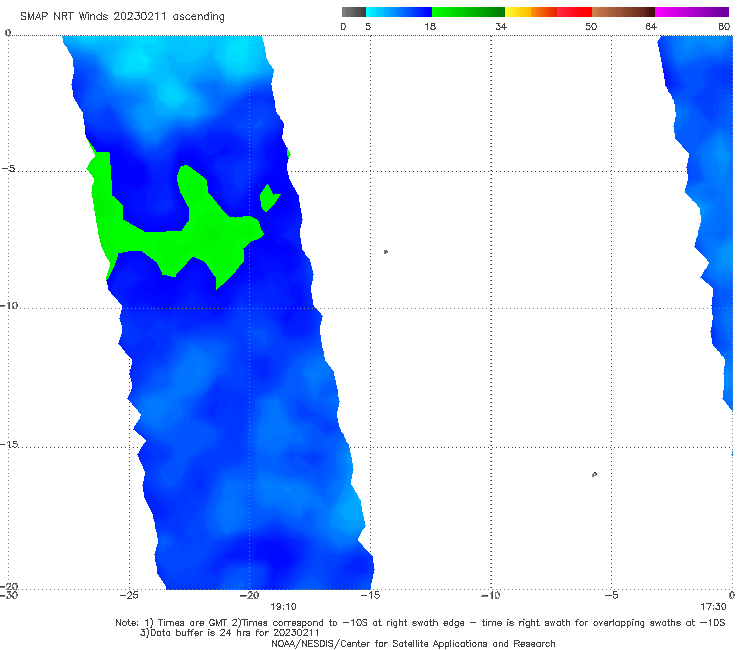Click the colorbar label '64'
This screenshot has height=650, width=740.
[x=651, y=26]
